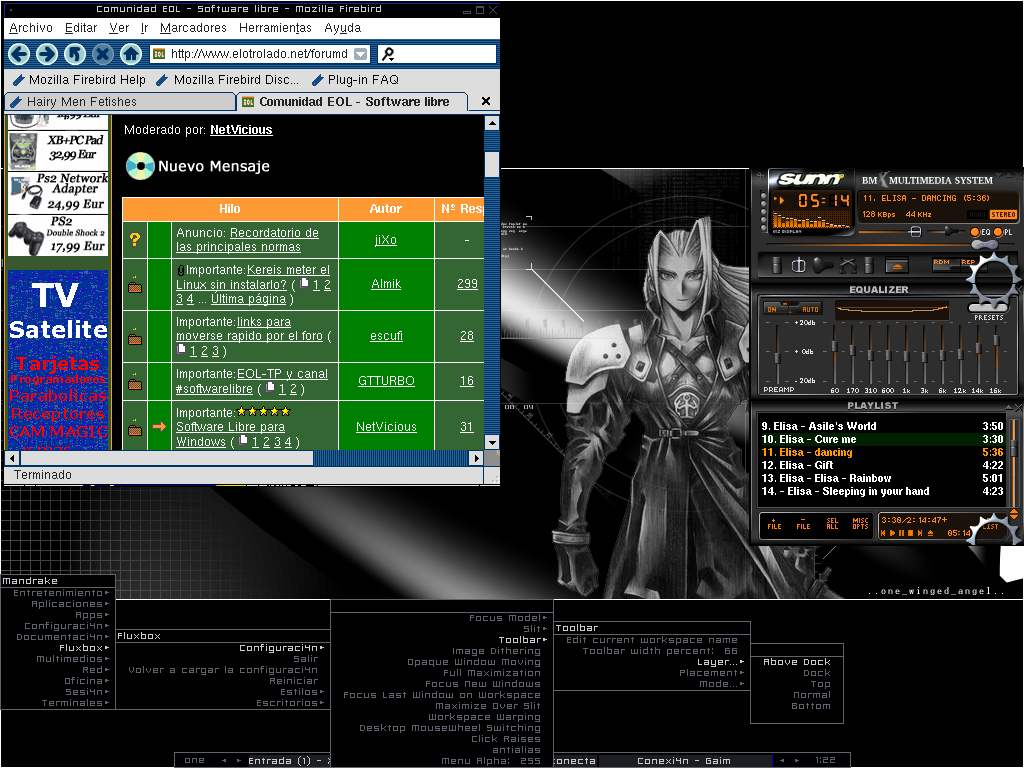Toggle the equalizer ON switch

(772, 309)
